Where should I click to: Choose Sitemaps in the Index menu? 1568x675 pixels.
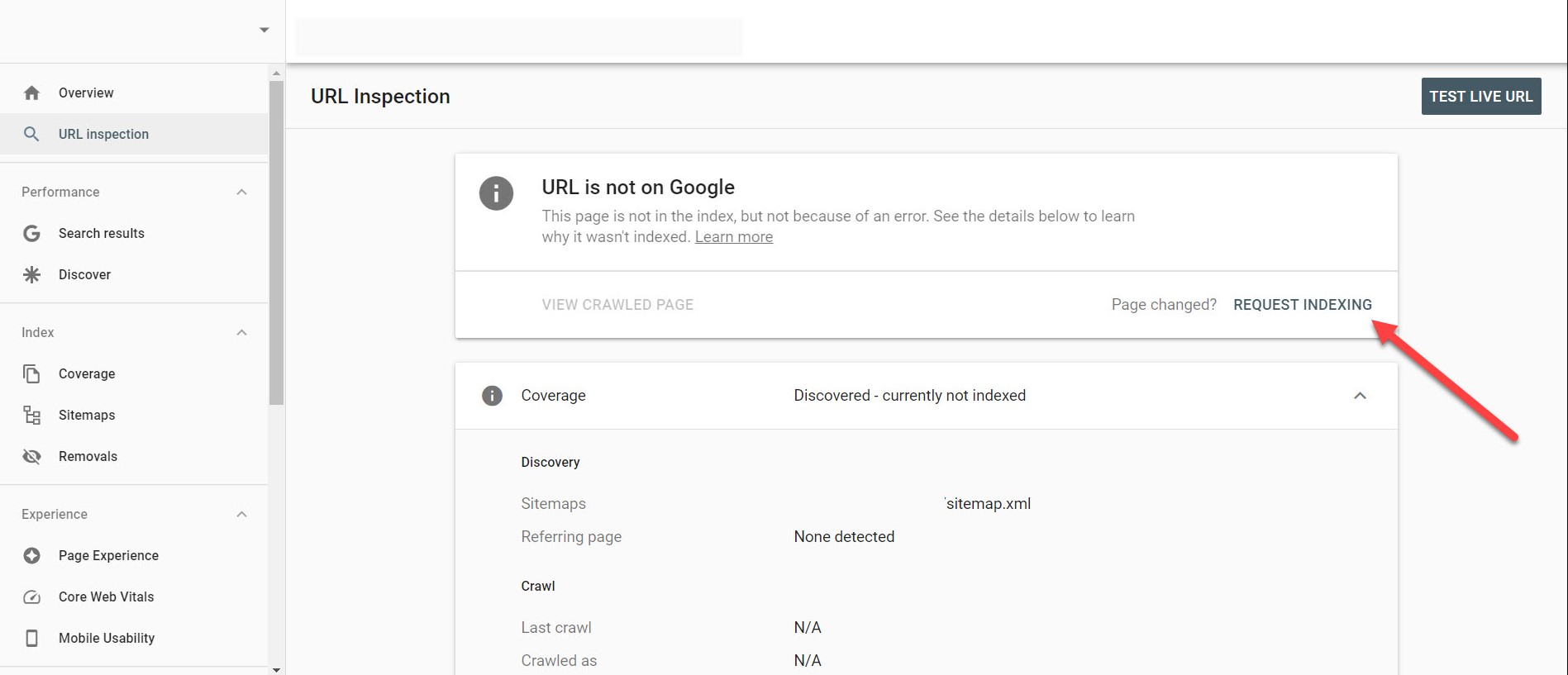(87, 415)
